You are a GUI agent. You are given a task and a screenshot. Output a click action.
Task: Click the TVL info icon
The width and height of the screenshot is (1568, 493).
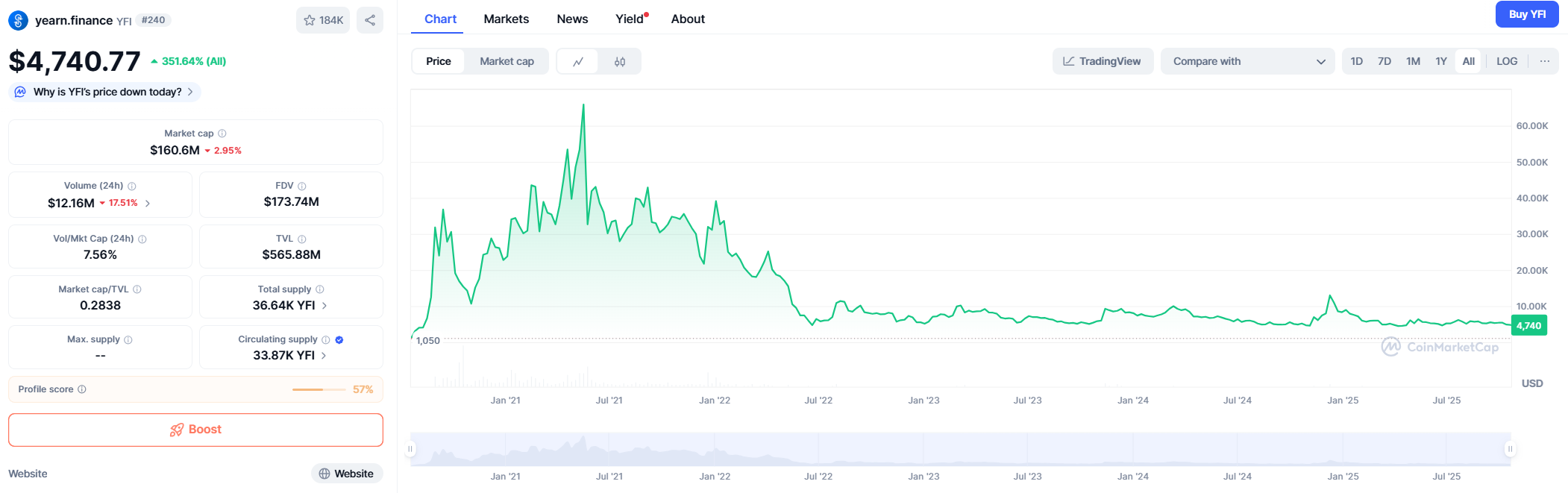pos(302,239)
